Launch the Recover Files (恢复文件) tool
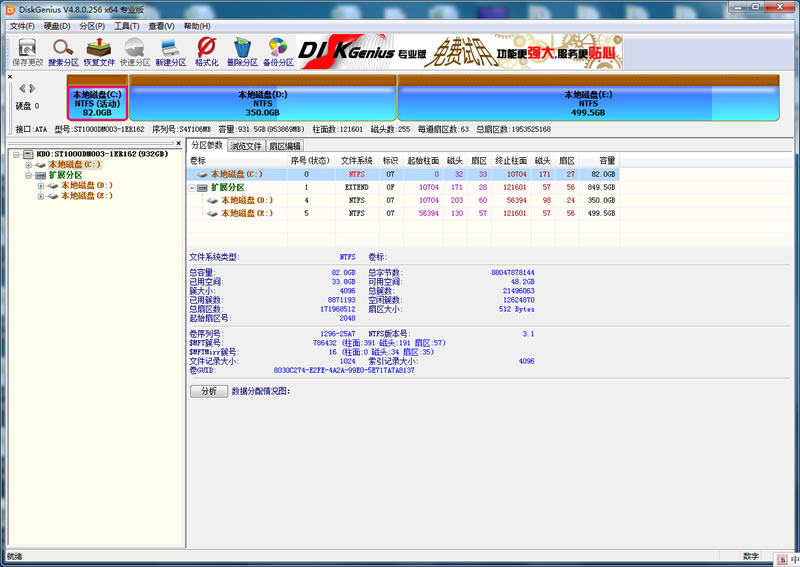The height and width of the screenshot is (567, 800). (99, 52)
